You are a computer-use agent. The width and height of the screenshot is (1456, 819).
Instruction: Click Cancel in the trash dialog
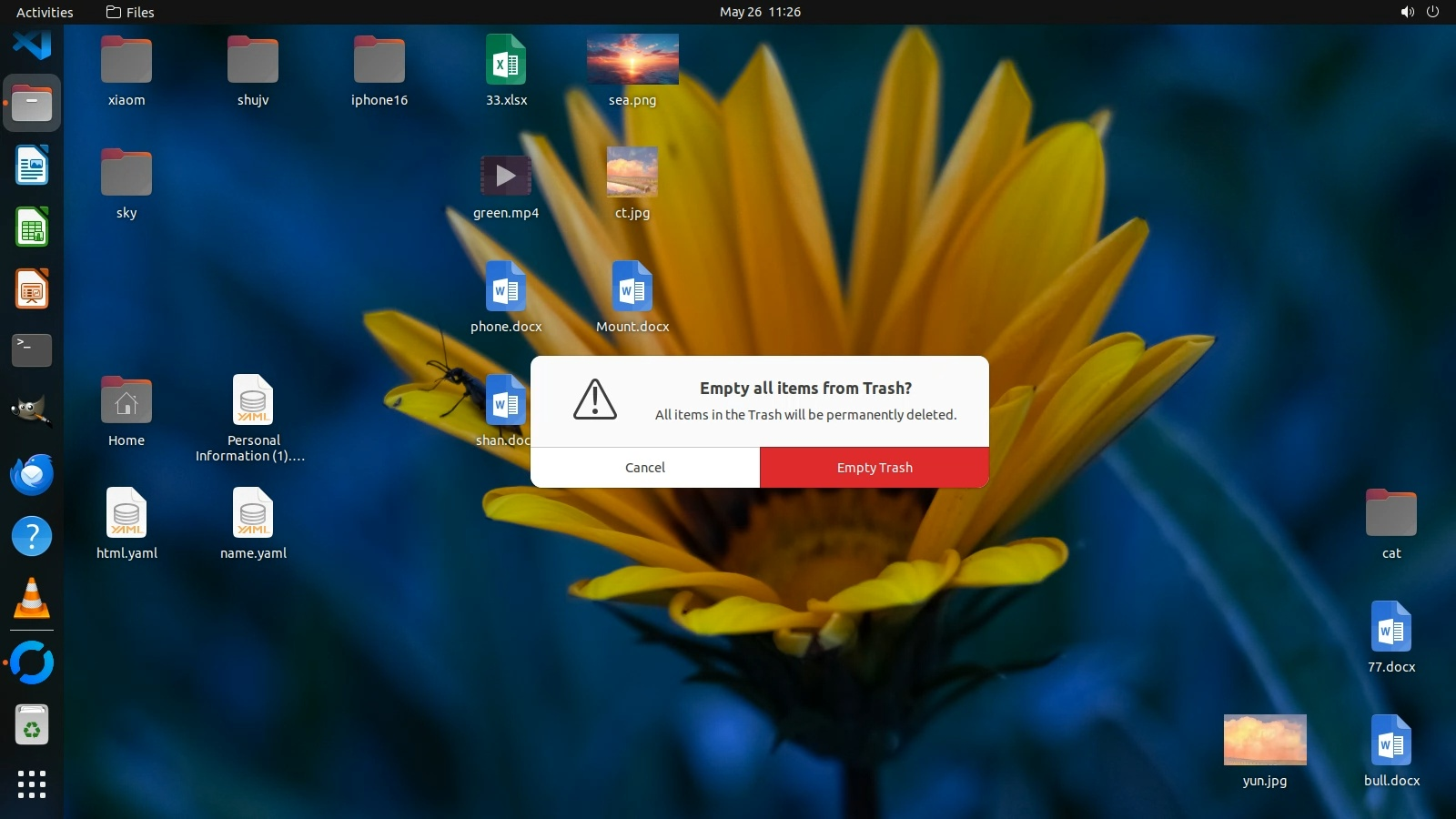point(644,467)
